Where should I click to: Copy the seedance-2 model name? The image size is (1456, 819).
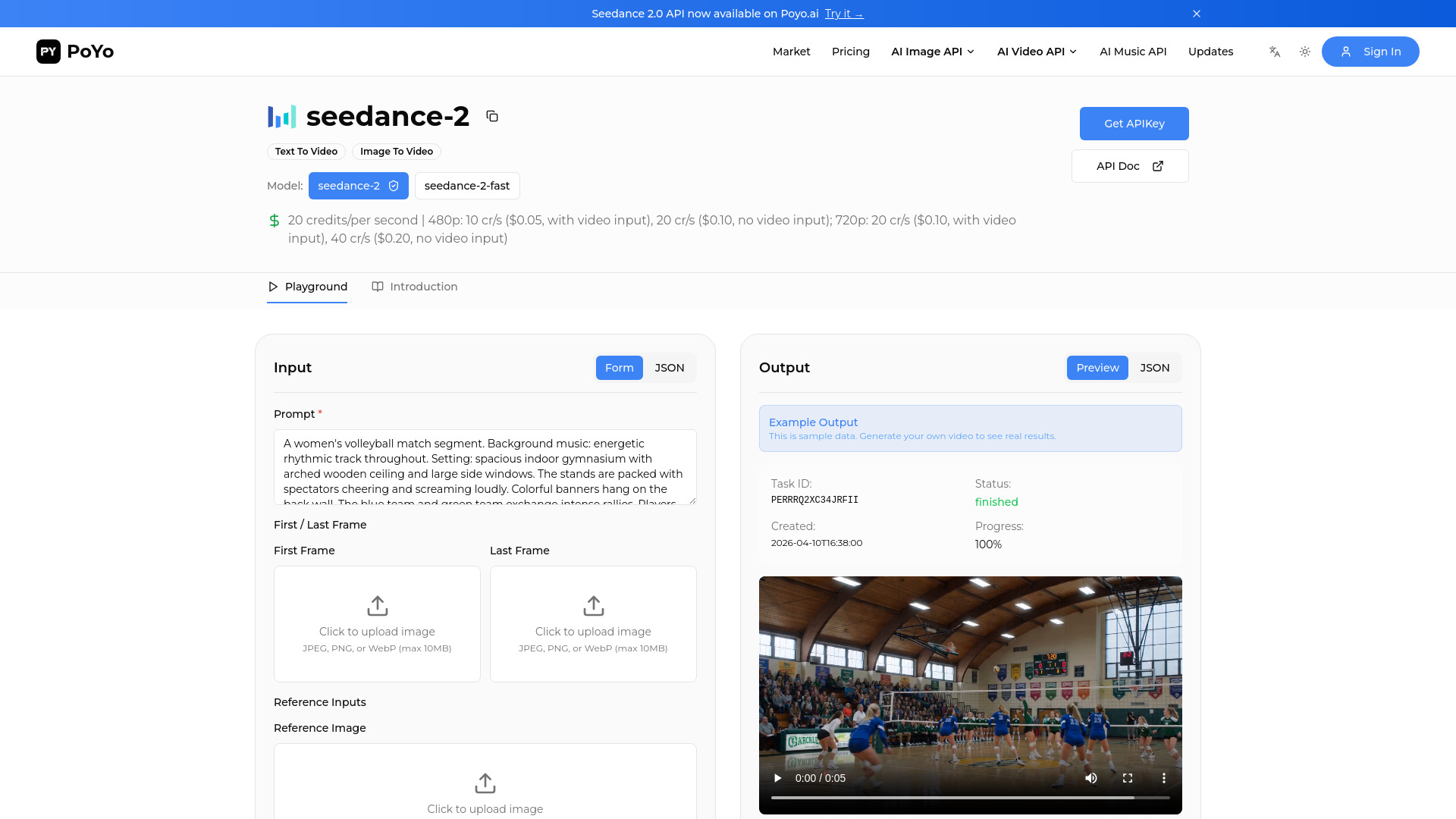click(492, 116)
